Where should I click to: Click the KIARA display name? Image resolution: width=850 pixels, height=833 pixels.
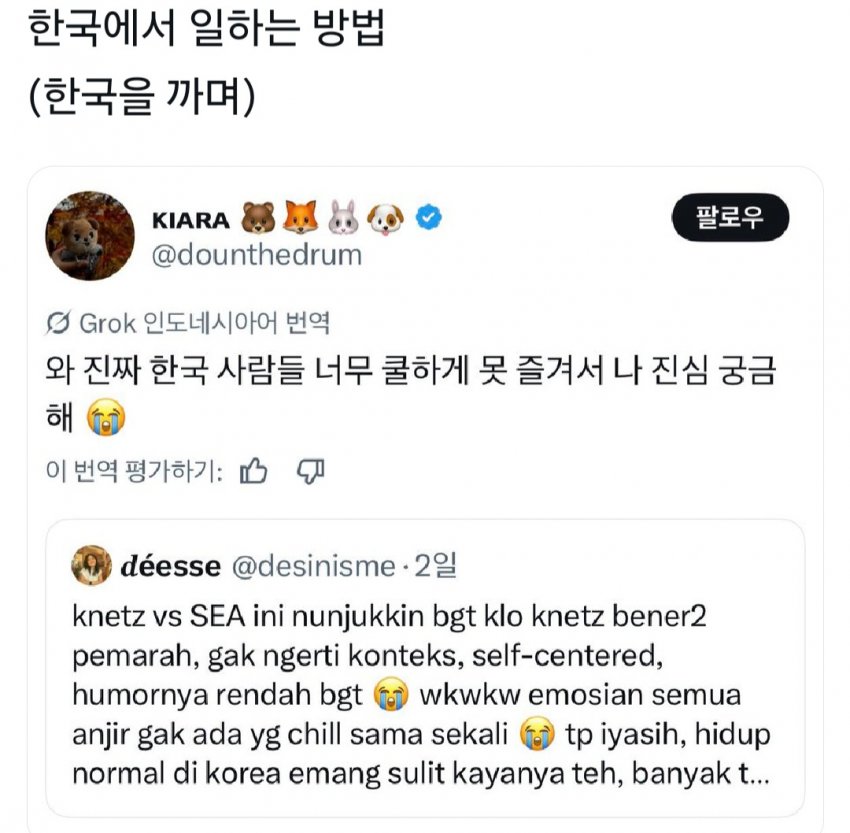point(190,218)
